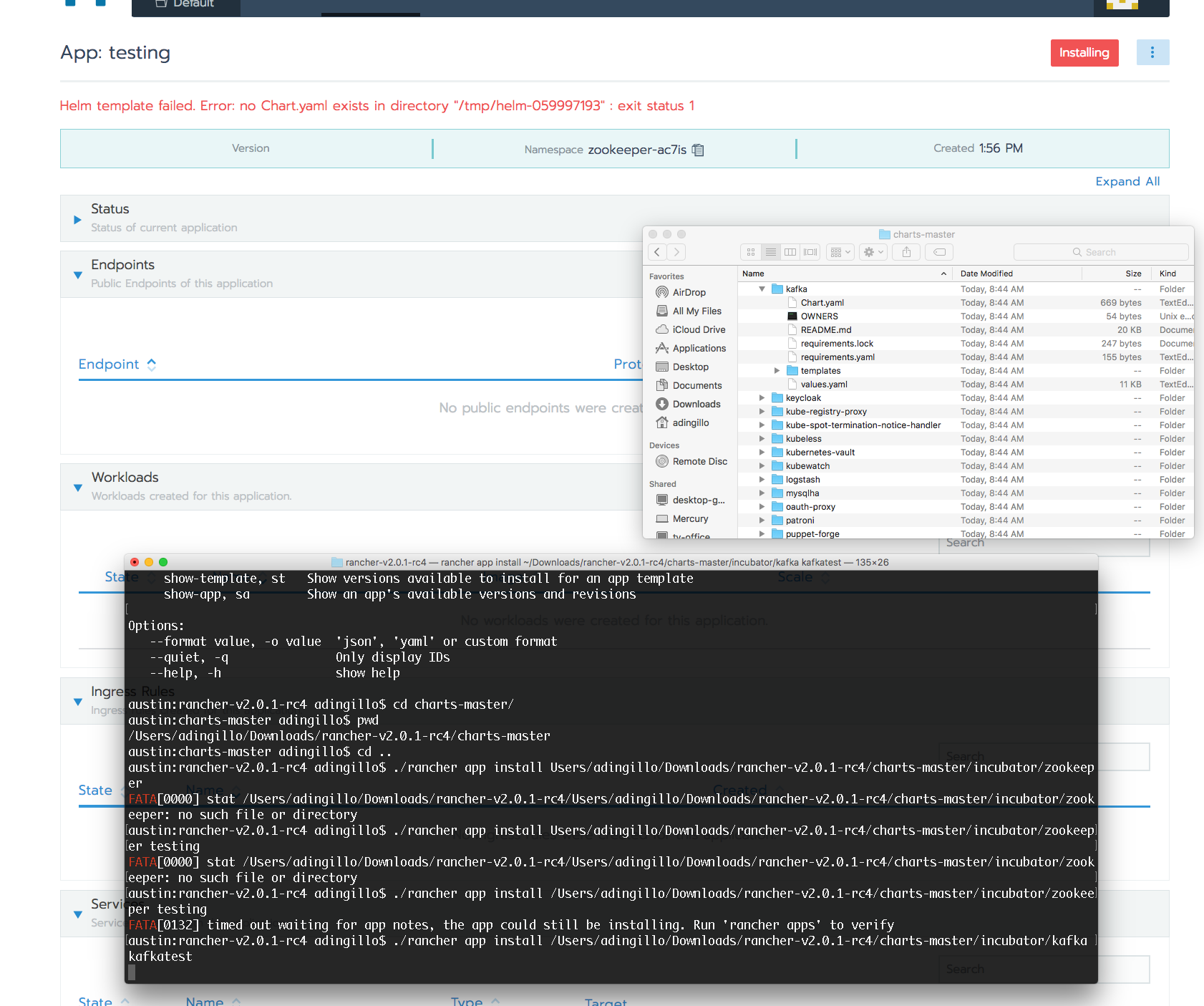
Task: Click the Expand All link
Action: (1127, 181)
